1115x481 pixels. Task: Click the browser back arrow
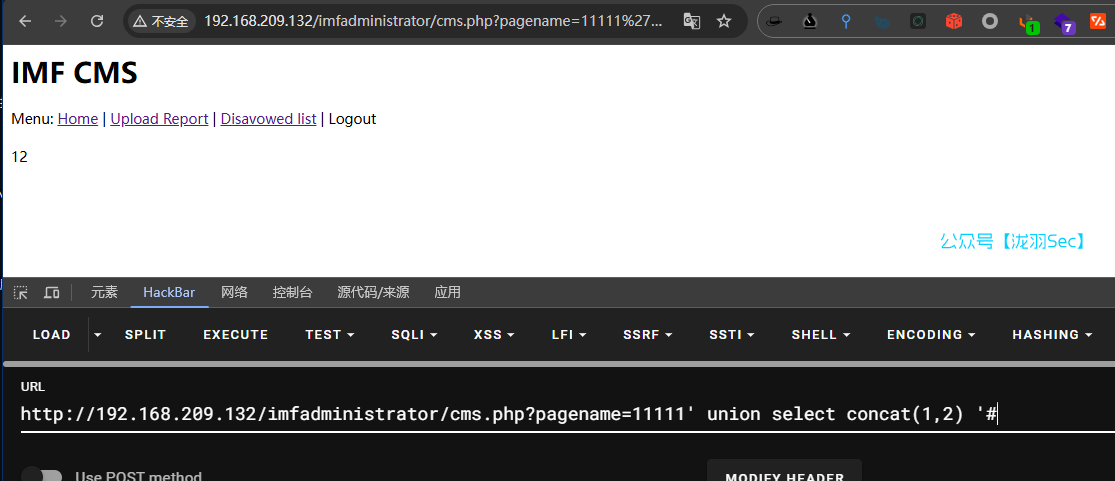click(25, 21)
